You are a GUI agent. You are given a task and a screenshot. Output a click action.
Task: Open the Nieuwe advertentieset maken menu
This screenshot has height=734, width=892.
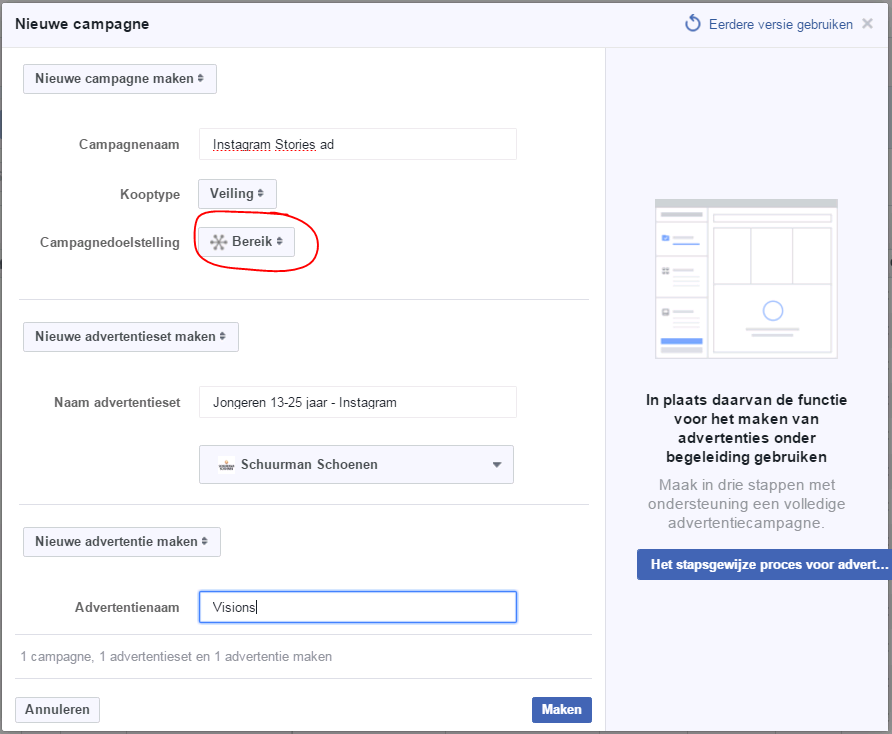[x=131, y=337]
